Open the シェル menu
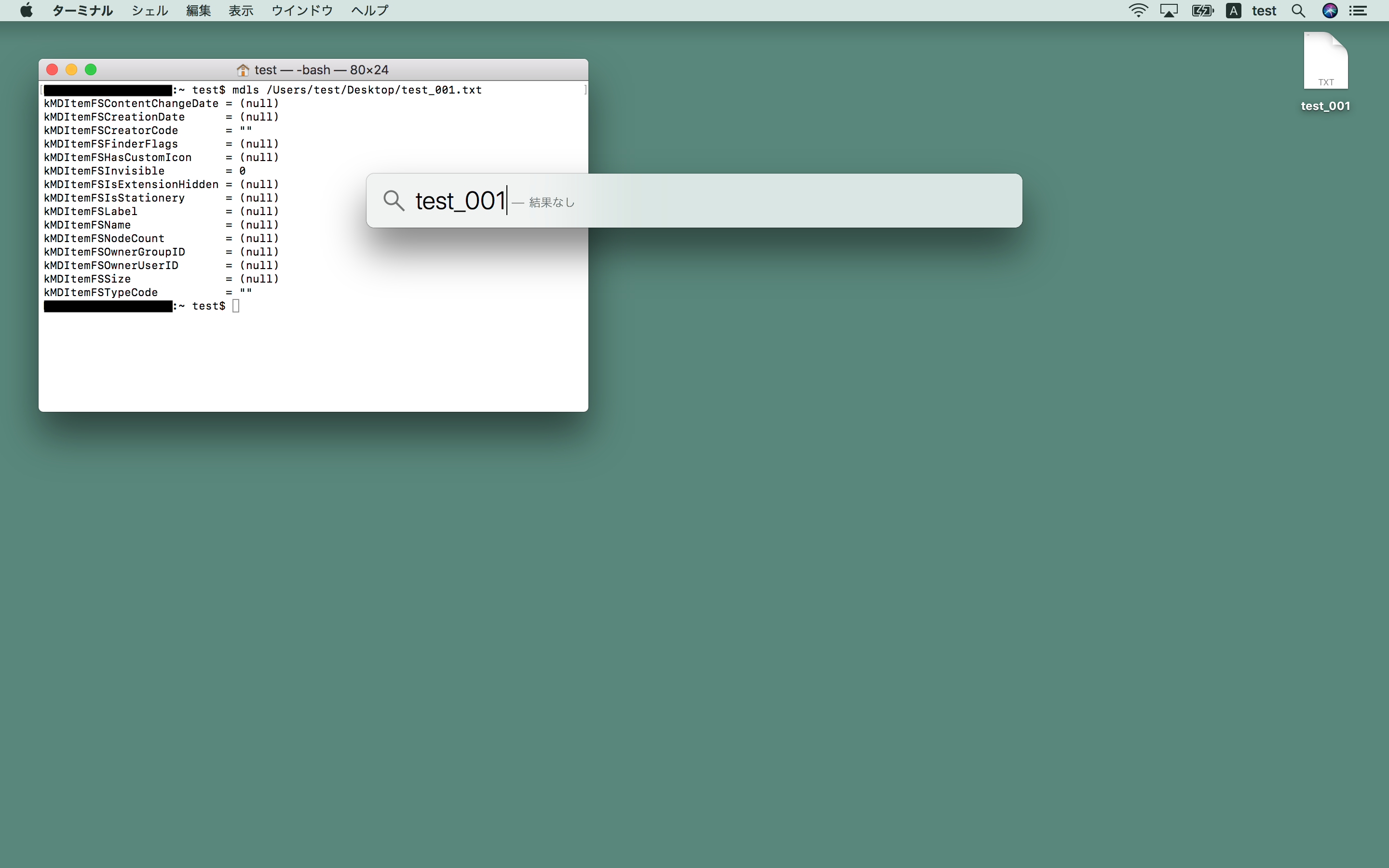This screenshot has height=868, width=1389. (x=149, y=10)
